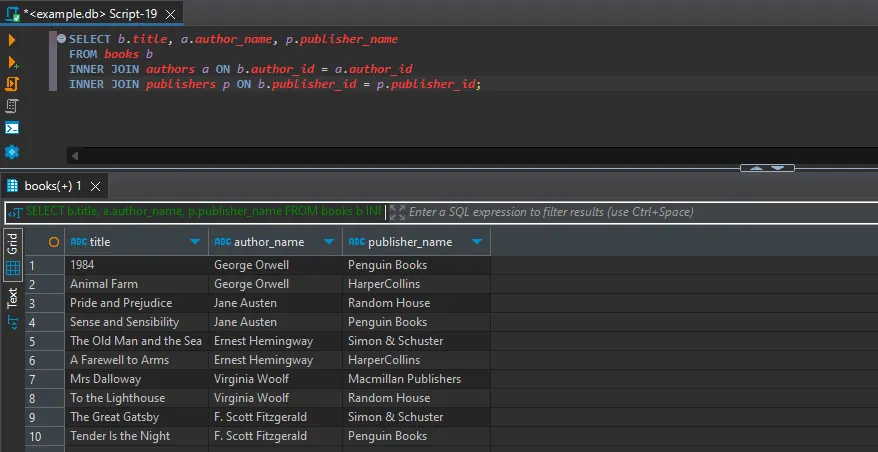Select the cell '1984'
This screenshot has height=452, width=878.
pos(137,265)
